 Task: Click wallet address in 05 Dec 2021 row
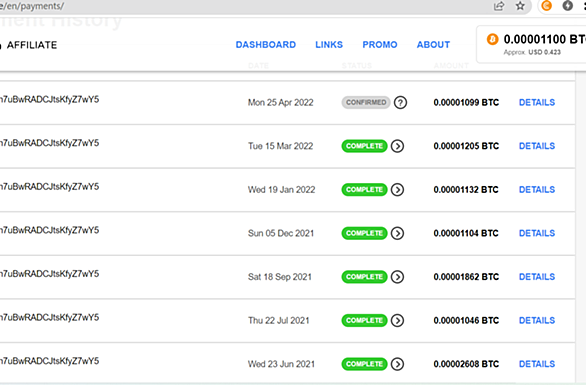49,230
